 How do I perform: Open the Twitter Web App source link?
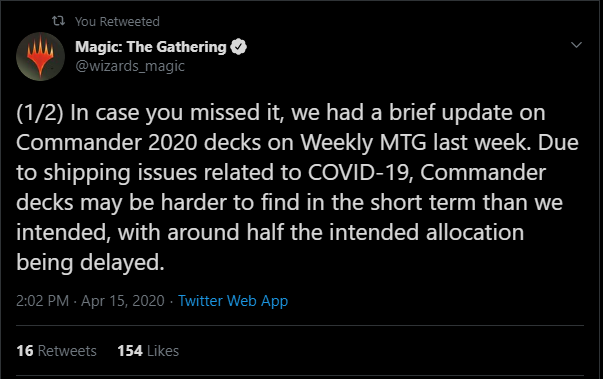pos(233,301)
